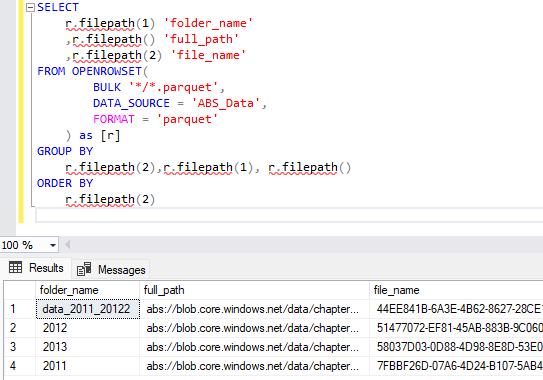Select full_path cell in row 1
Viewport: 543px width, 380px height.
coord(255,309)
